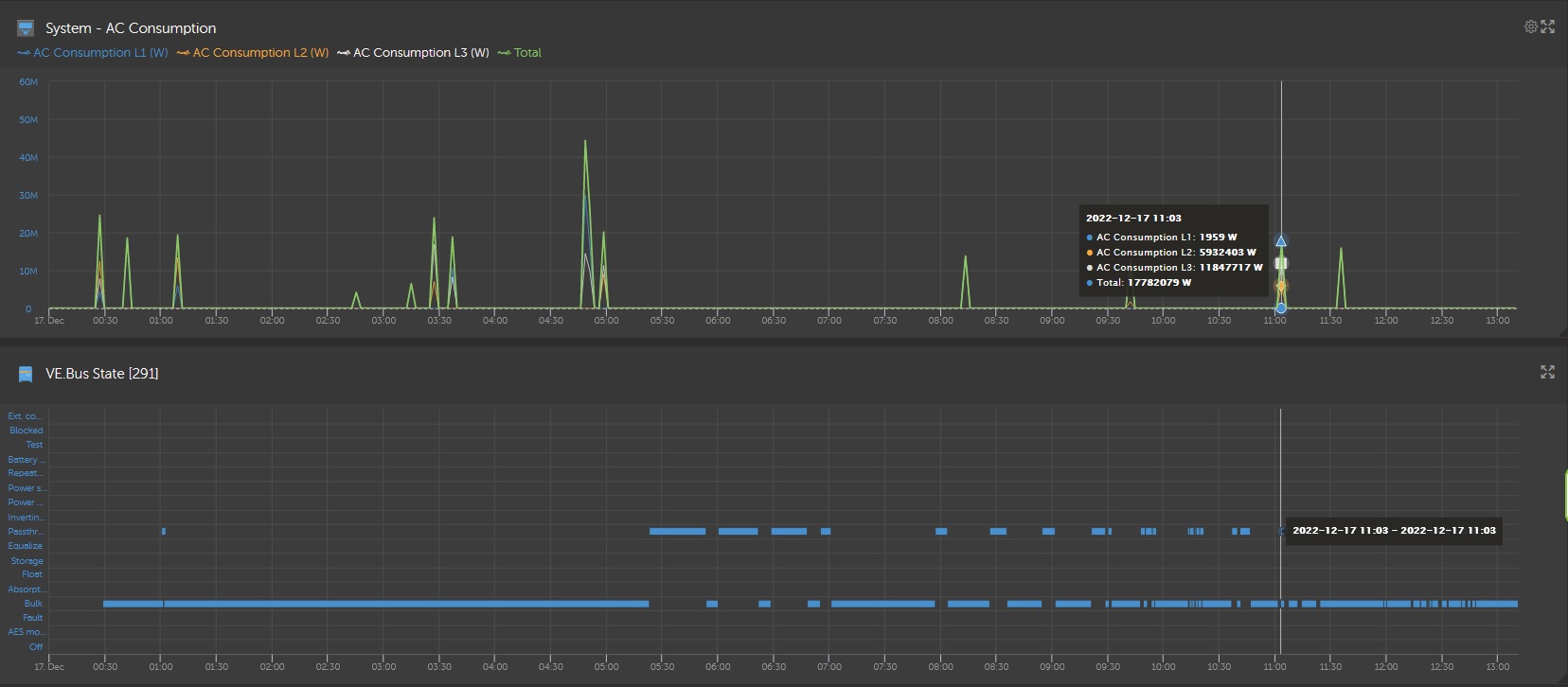The image size is (1568, 687).
Task: Click the blue circle Total marker on the baseline
Action: (x=1281, y=308)
